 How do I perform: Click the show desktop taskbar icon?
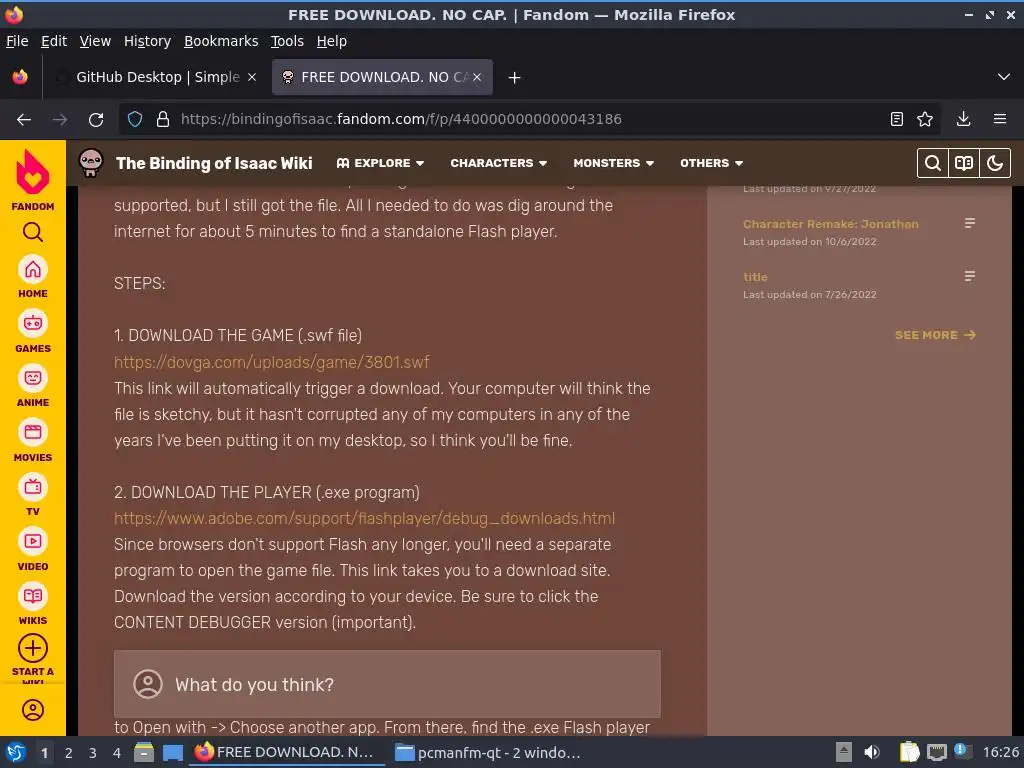click(x=173, y=753)
